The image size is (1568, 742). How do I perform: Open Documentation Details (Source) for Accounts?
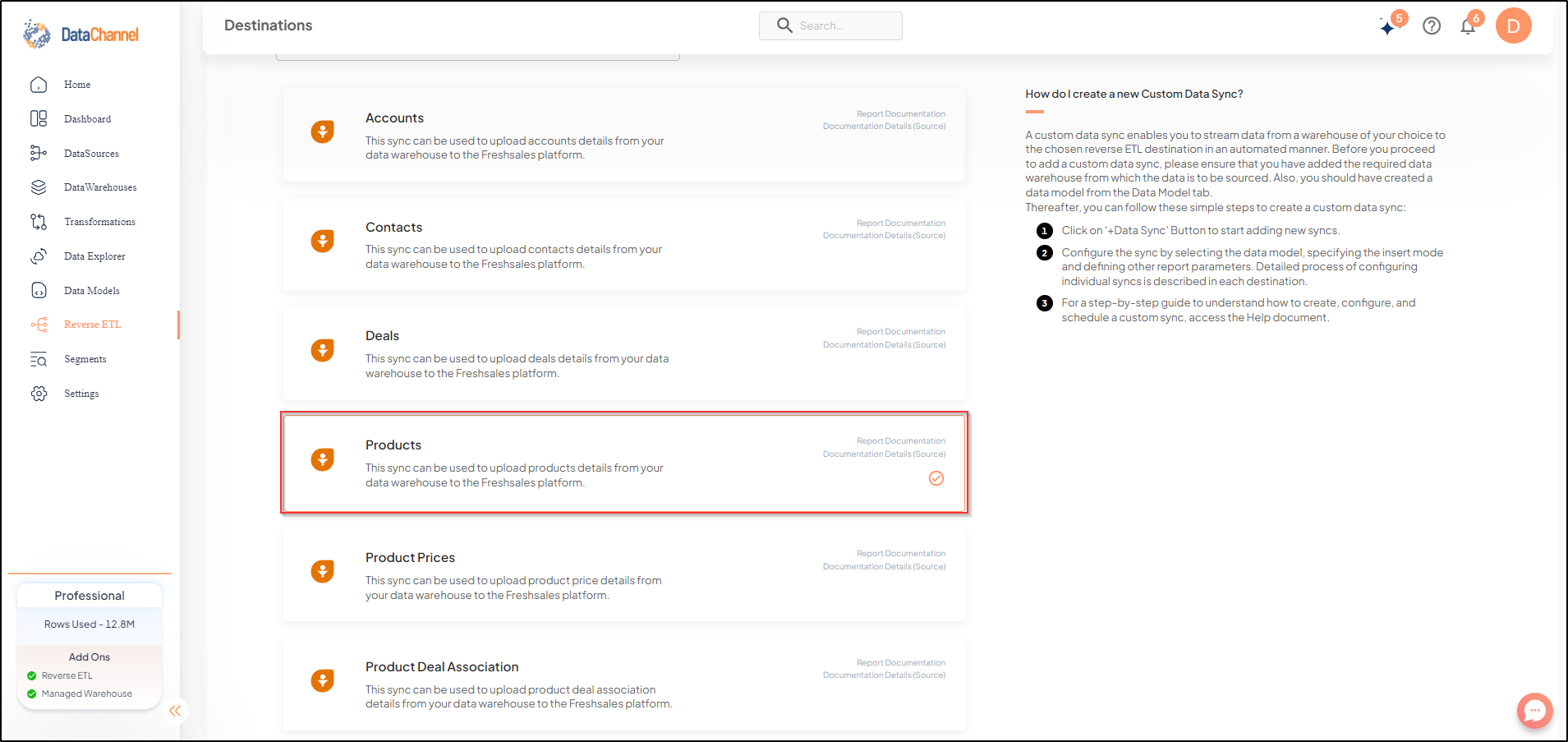(x=885, y=127)
